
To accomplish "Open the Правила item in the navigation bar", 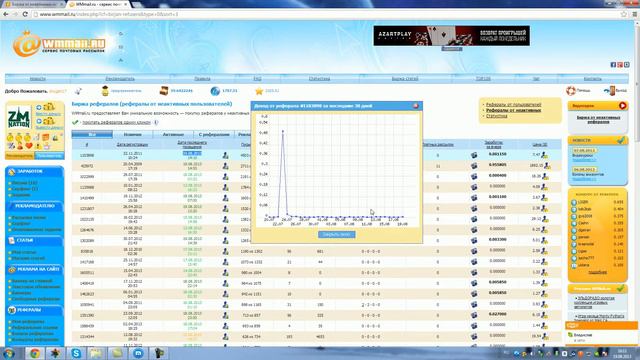I will click(202, 78).
